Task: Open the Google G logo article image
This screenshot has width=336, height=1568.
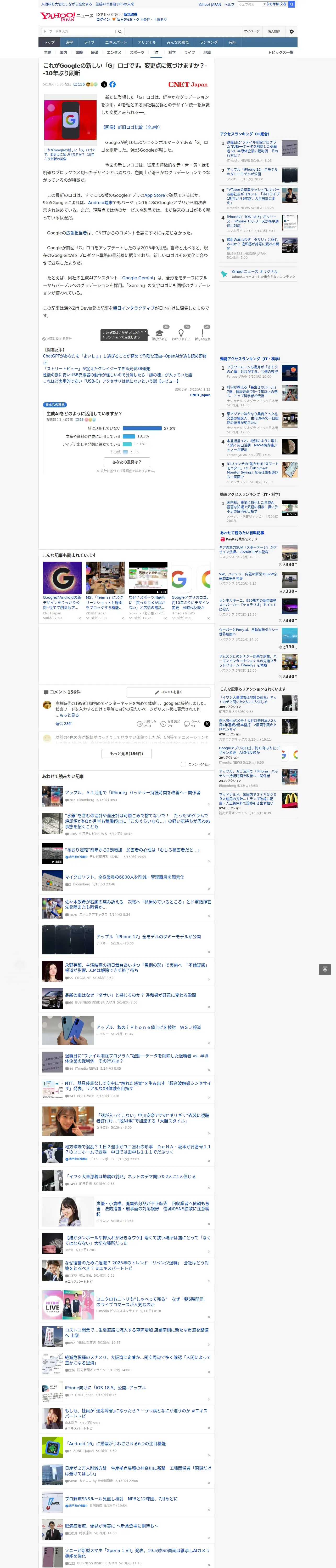Action: pos(70,120)
